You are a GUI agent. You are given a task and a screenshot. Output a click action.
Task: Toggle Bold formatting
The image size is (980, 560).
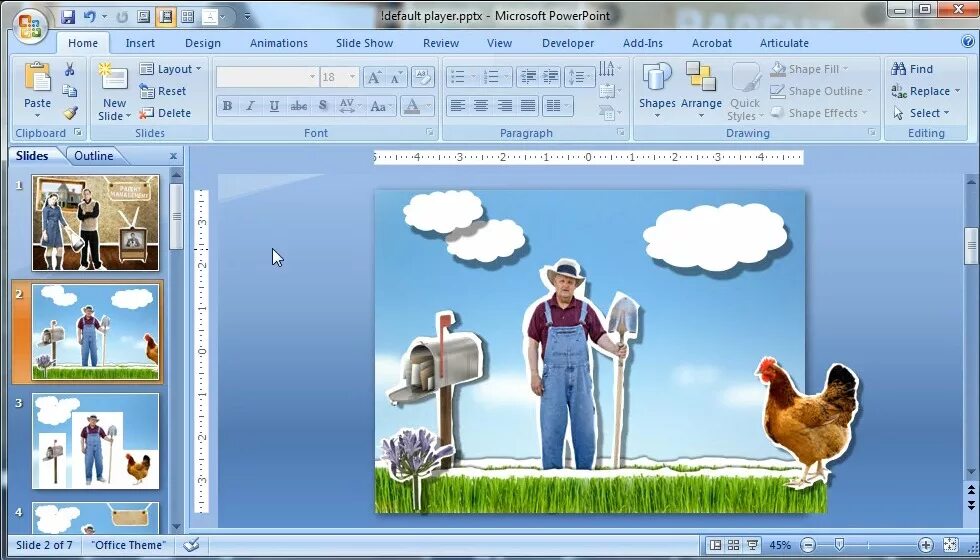pos(228,106)
